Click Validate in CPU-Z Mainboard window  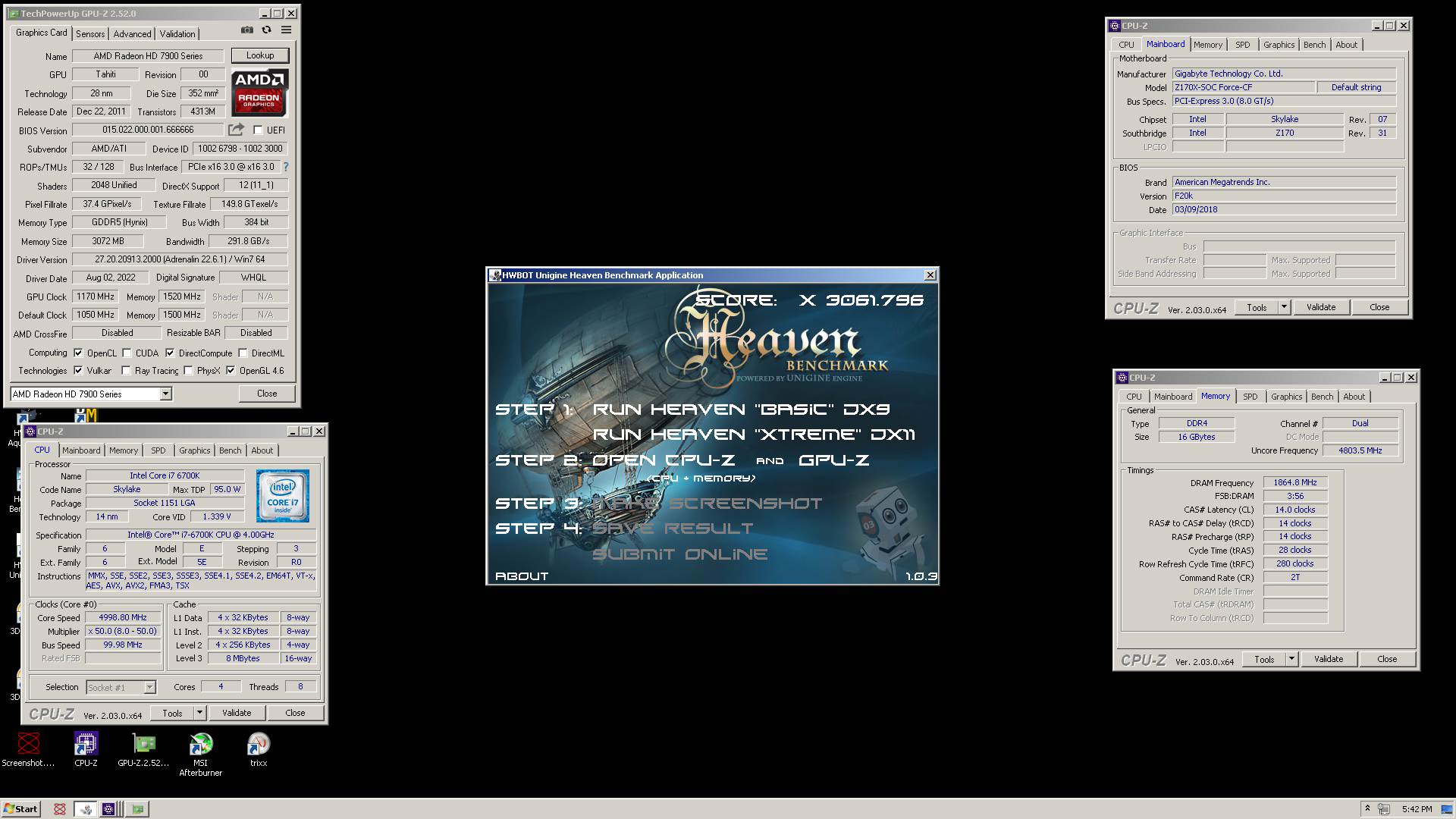point(1321,307)
